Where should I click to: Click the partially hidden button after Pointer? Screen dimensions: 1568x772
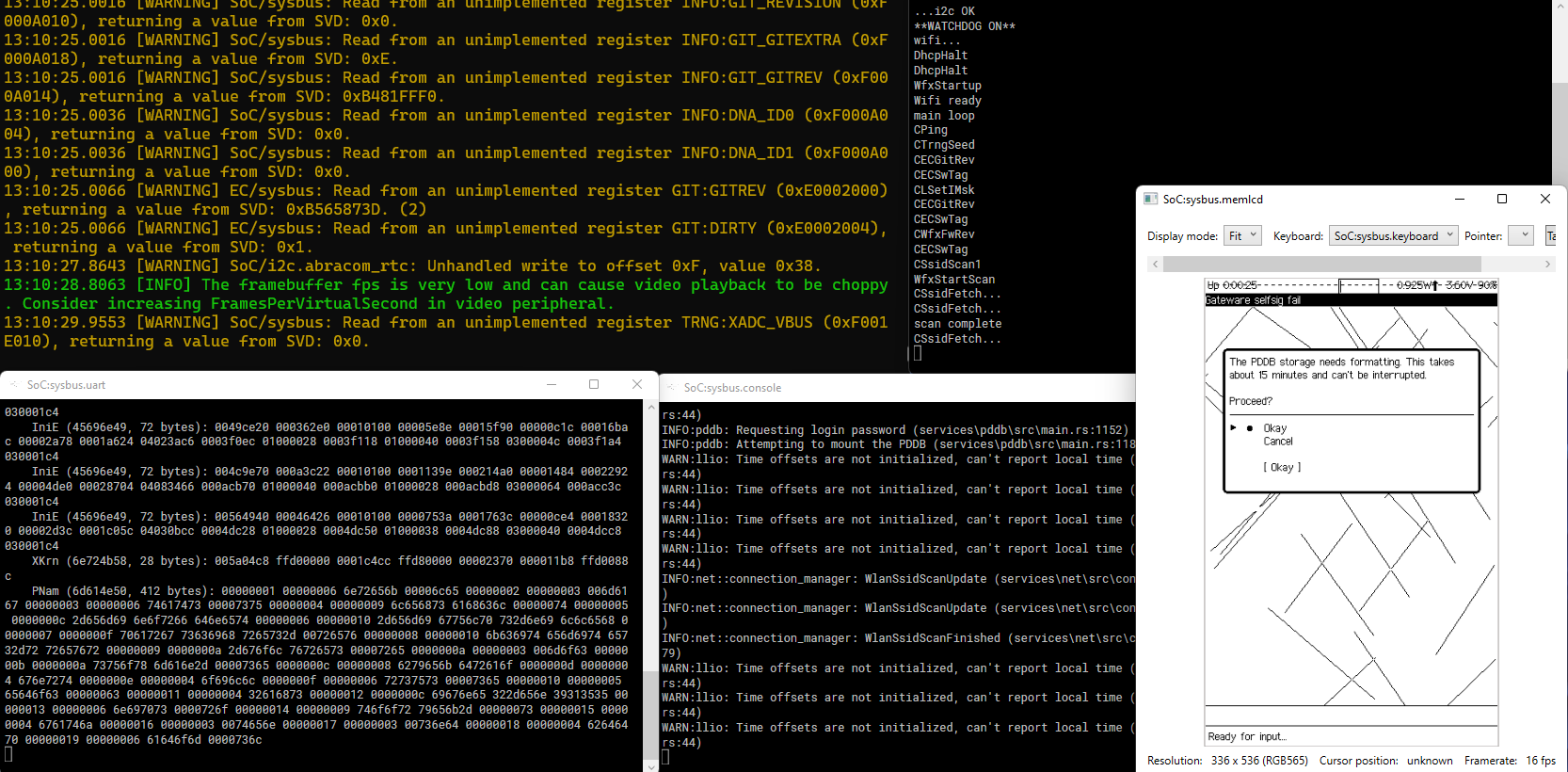[1551, 235]
